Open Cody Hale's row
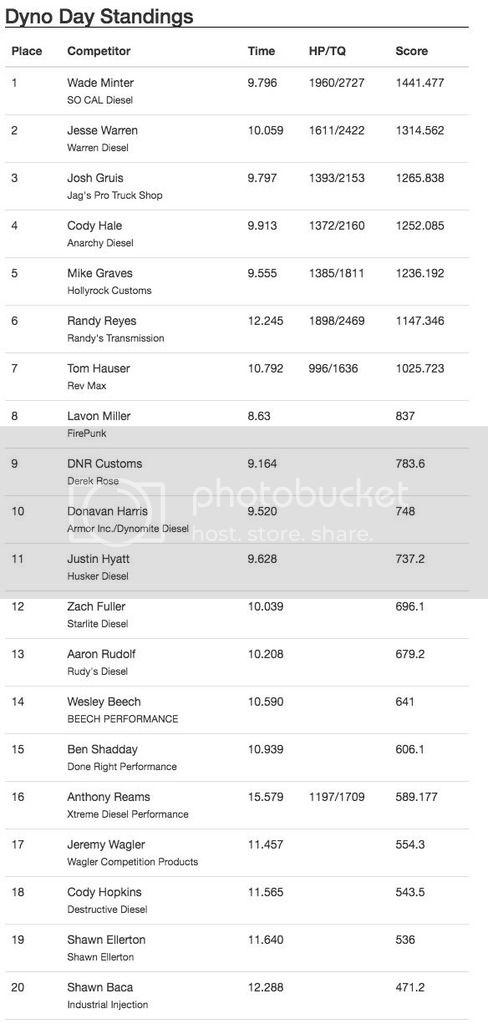The width and height of the screenshot is (488, 1024). pos(244,234)
